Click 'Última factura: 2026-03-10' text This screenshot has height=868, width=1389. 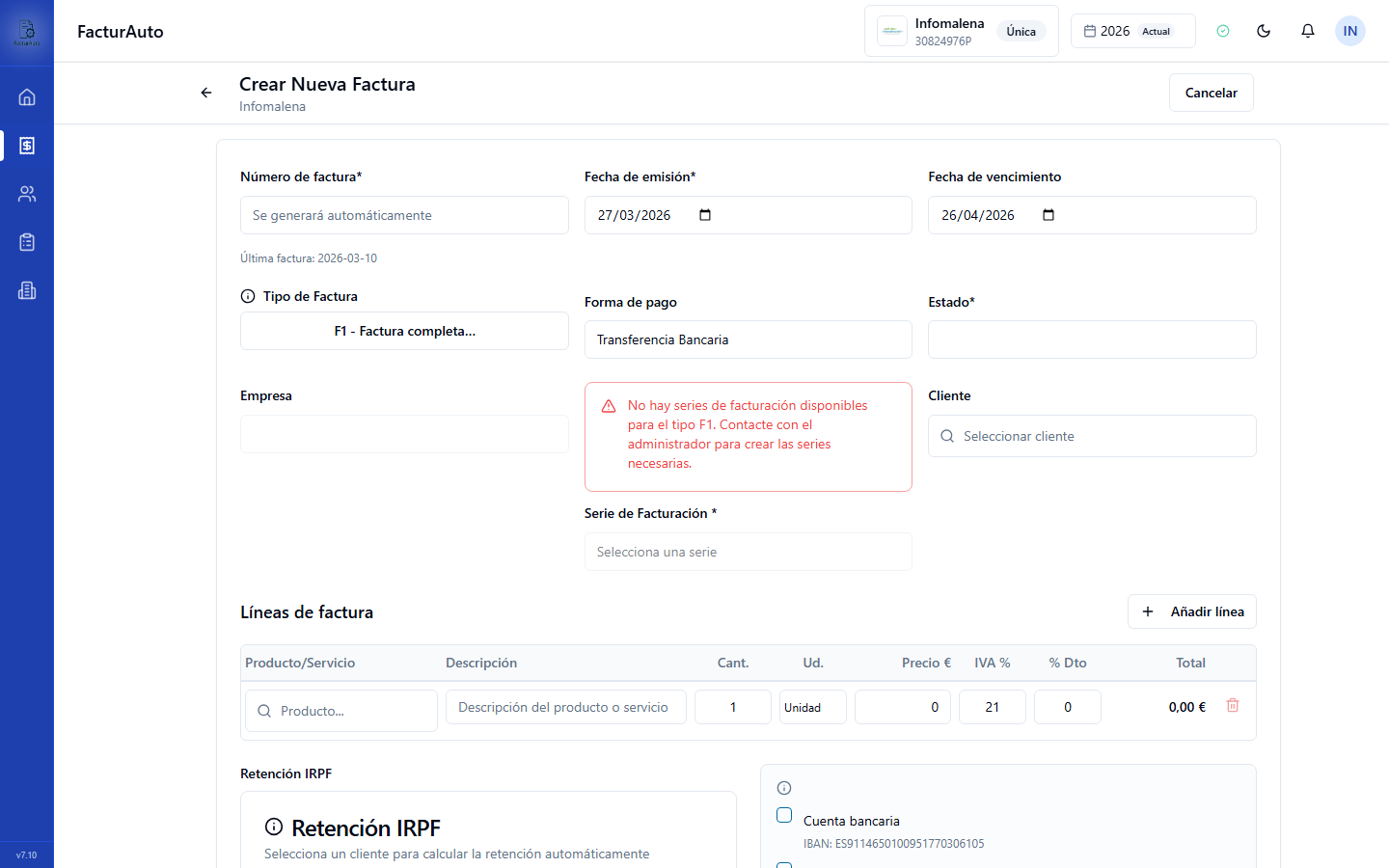click(x=309, y=258)
